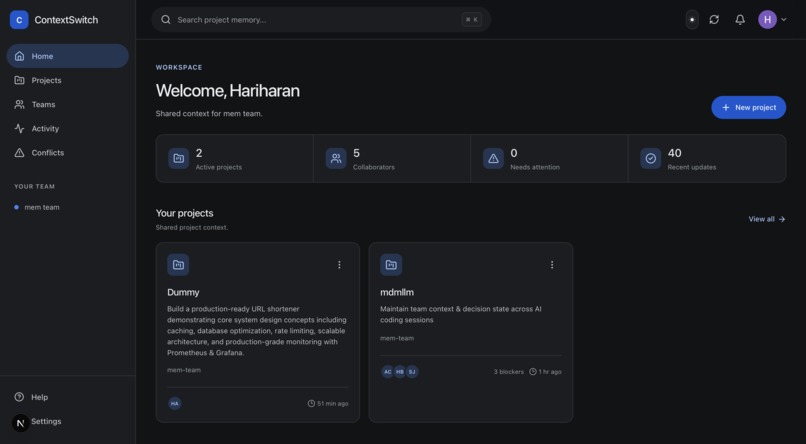Click the Needs attention warning icon
Image resolution: width=806 pixels, height=444 pixels.
click(493, 158)
